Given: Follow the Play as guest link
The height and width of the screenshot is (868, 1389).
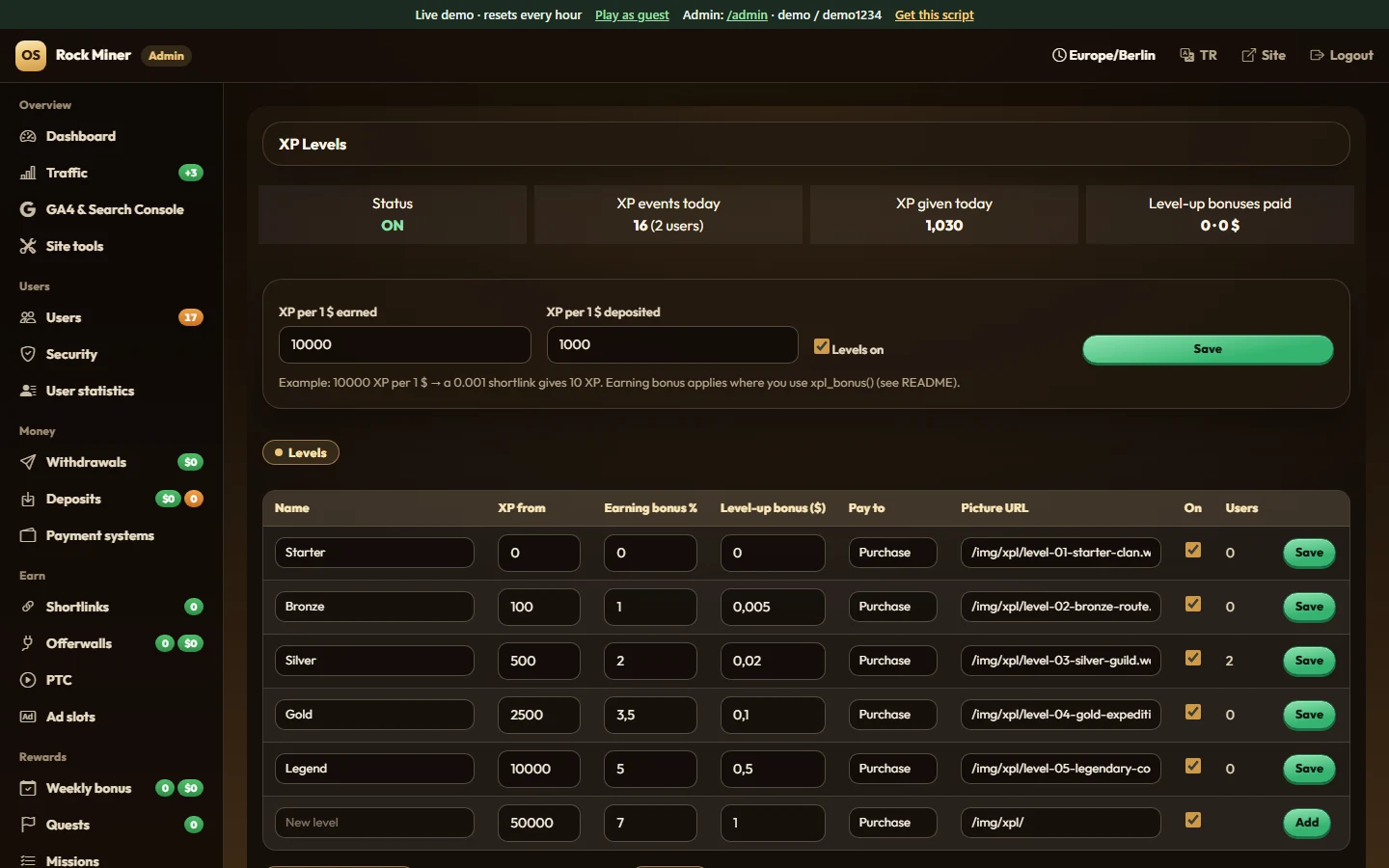Looking at the screenshot, I should click(632, 14).
